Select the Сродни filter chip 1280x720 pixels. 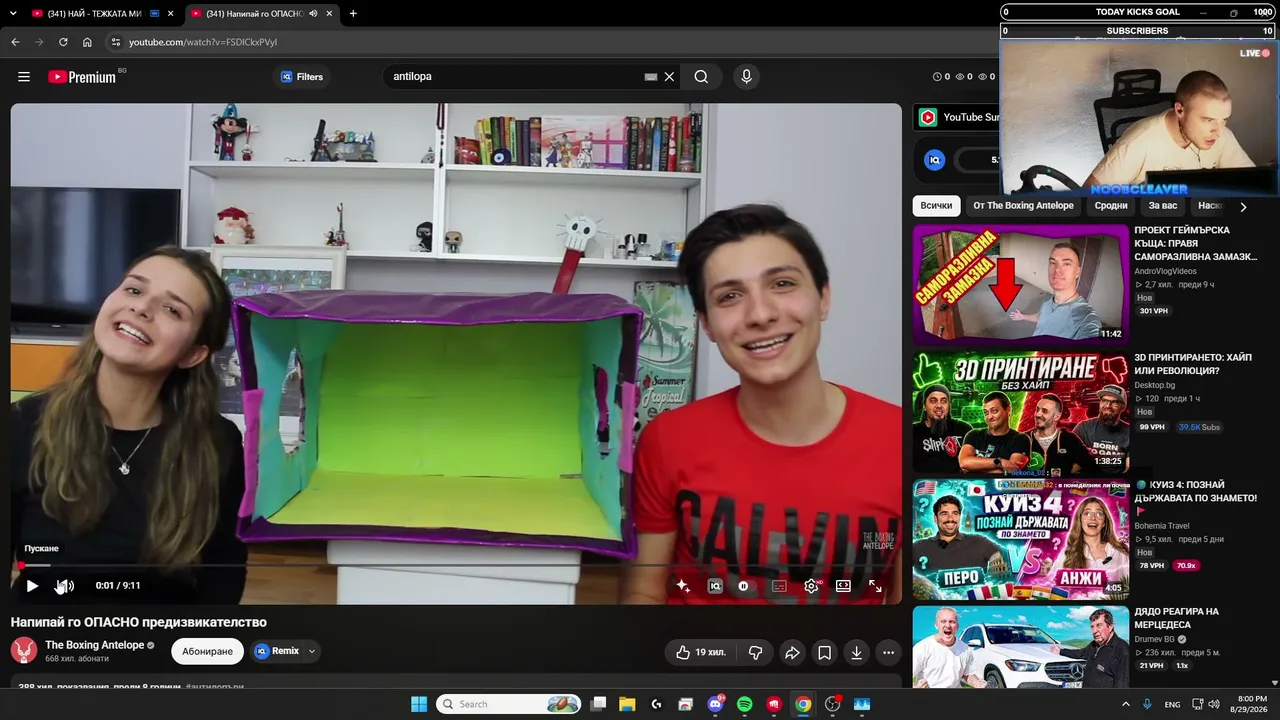1111,206
